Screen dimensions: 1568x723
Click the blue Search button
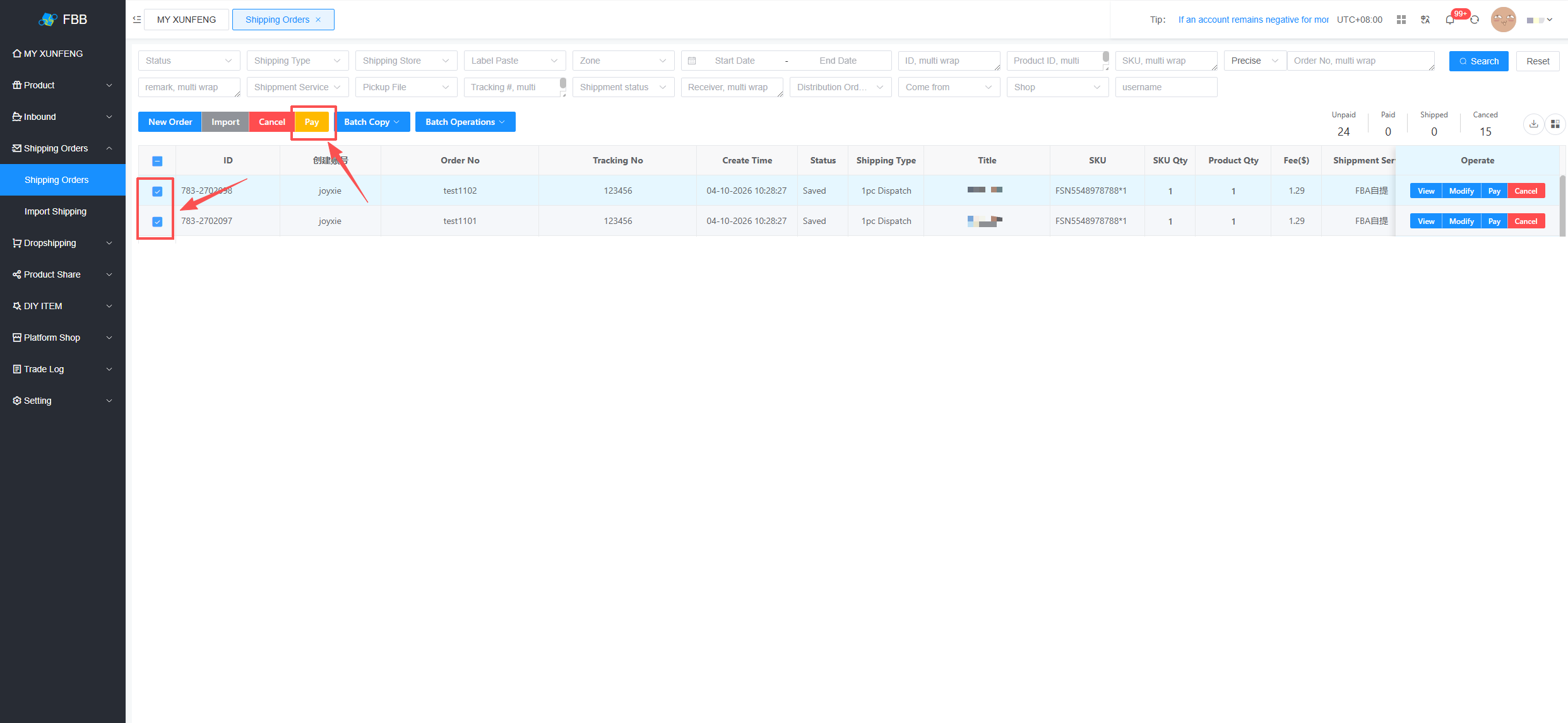point(1478,61)
